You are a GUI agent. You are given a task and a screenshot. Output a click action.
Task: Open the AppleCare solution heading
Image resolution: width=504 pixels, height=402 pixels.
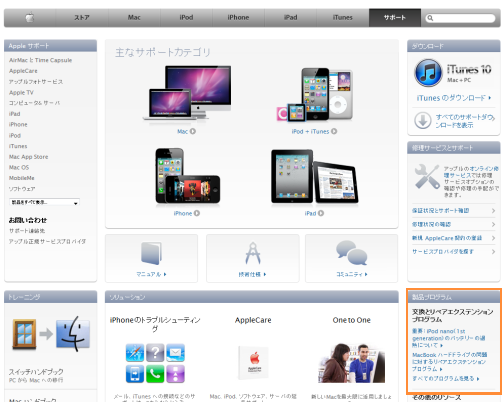coord(253,320)
